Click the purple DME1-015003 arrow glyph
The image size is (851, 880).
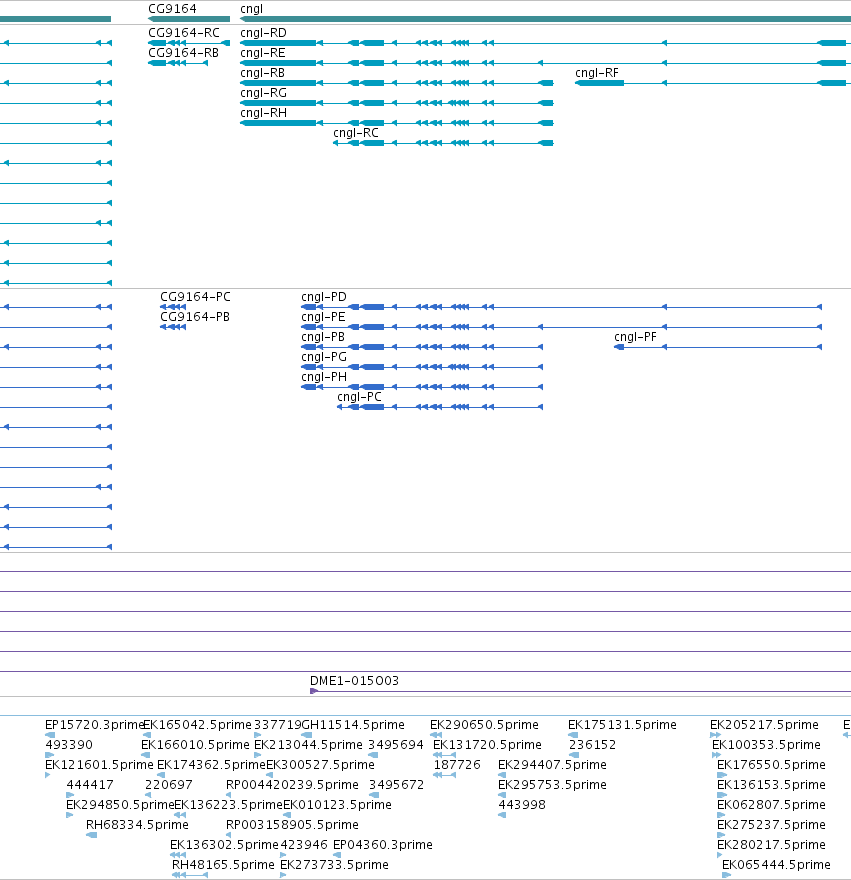click(314, 691)
